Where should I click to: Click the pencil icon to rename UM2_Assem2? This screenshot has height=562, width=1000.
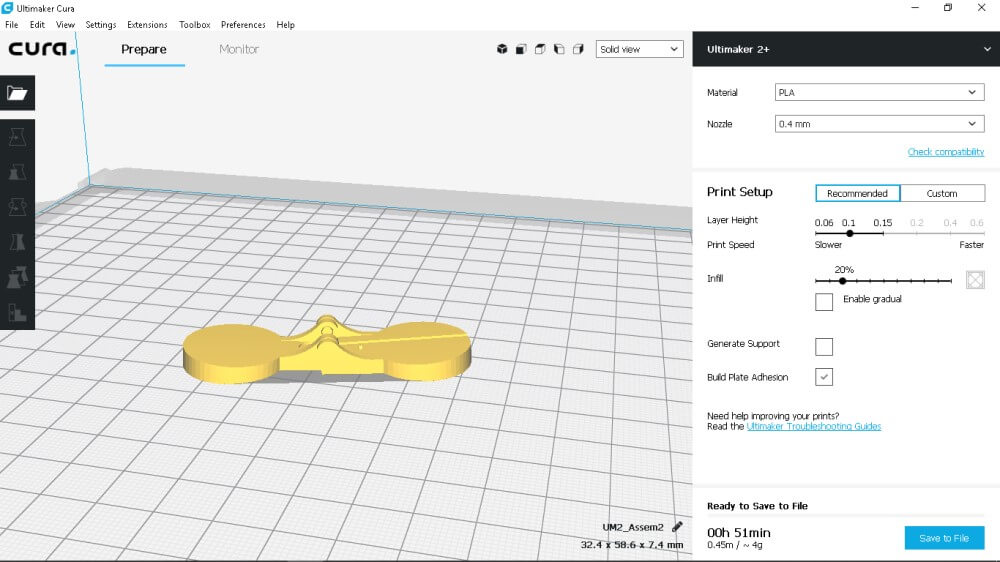(x=677, y=526)
